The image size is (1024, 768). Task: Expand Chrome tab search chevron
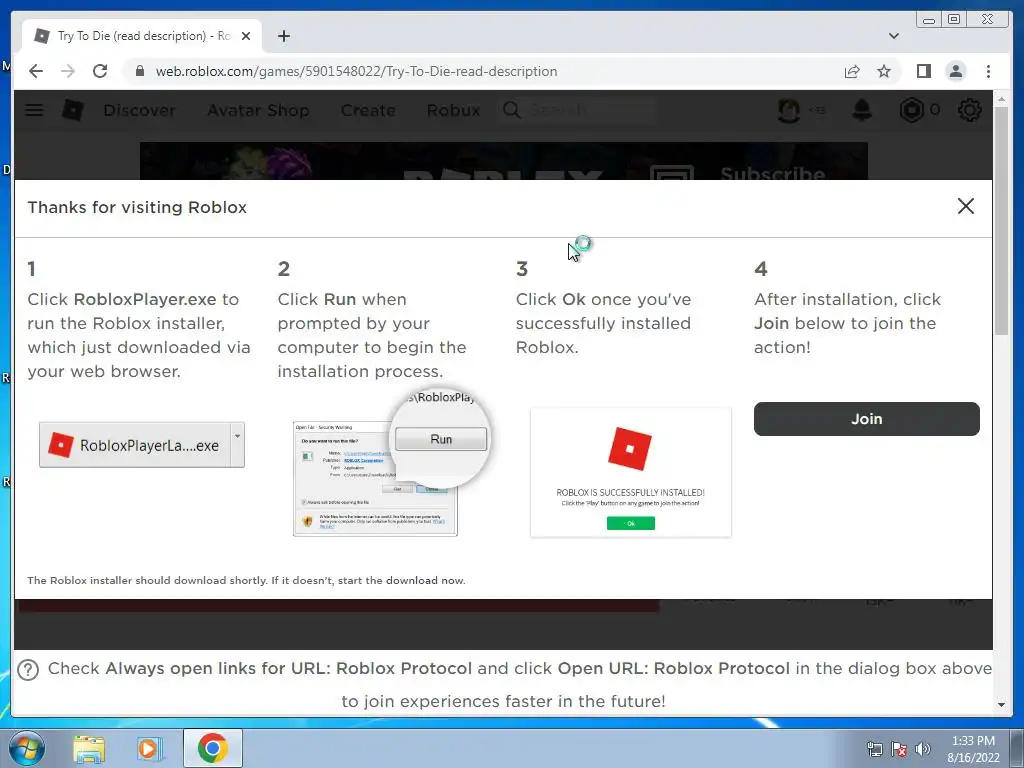coord(894,36)
